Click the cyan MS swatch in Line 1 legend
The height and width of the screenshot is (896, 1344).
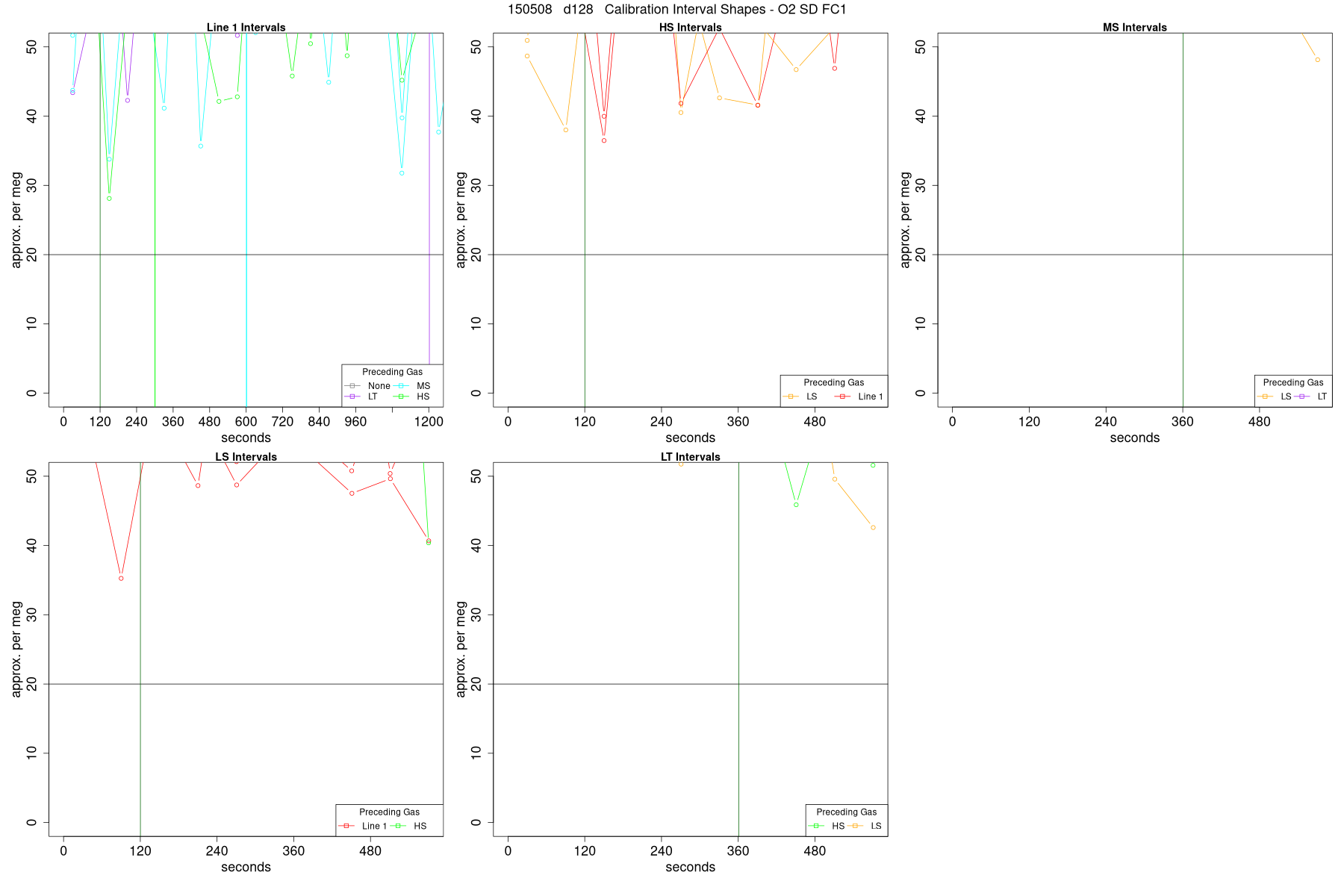[401, 386]
